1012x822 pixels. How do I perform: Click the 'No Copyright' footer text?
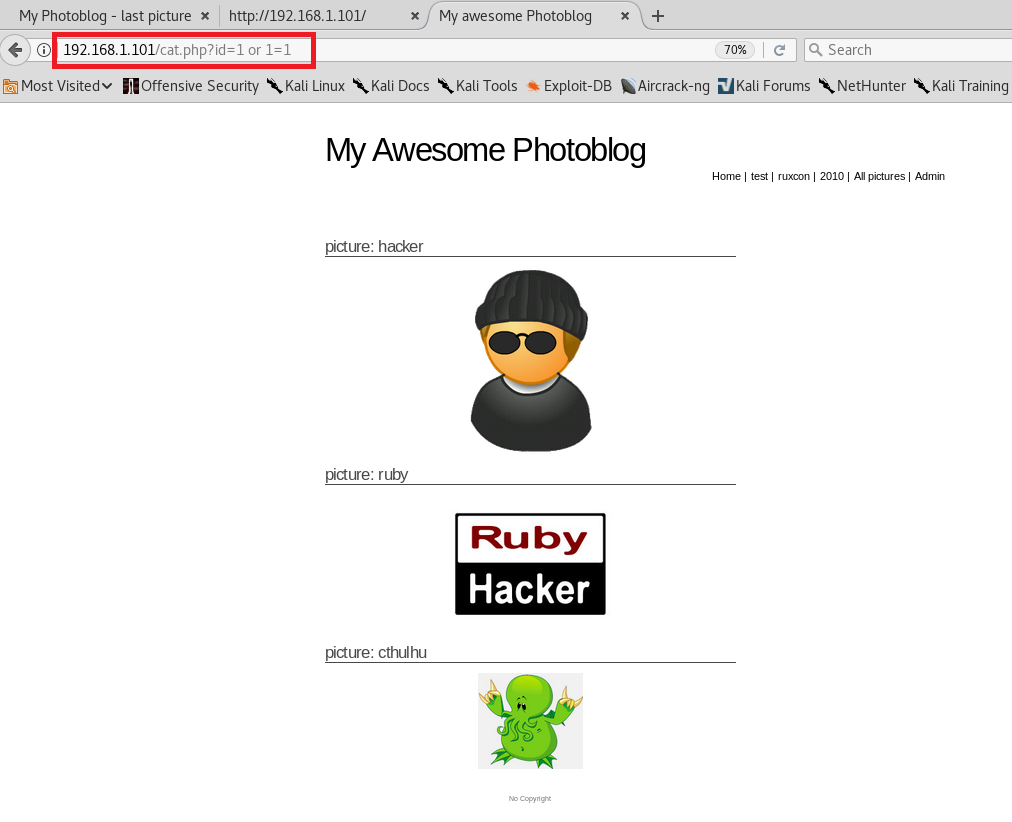tap(530, 799)
